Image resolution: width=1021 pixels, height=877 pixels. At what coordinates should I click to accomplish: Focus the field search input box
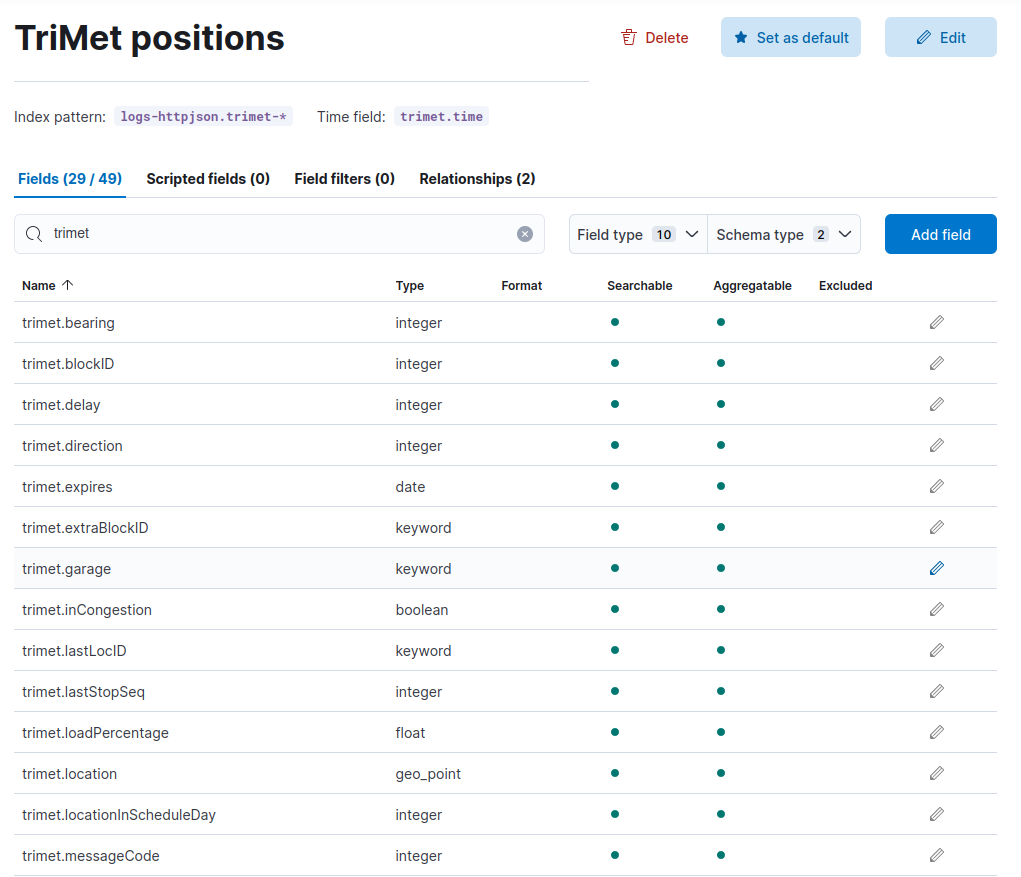(280, 234)
